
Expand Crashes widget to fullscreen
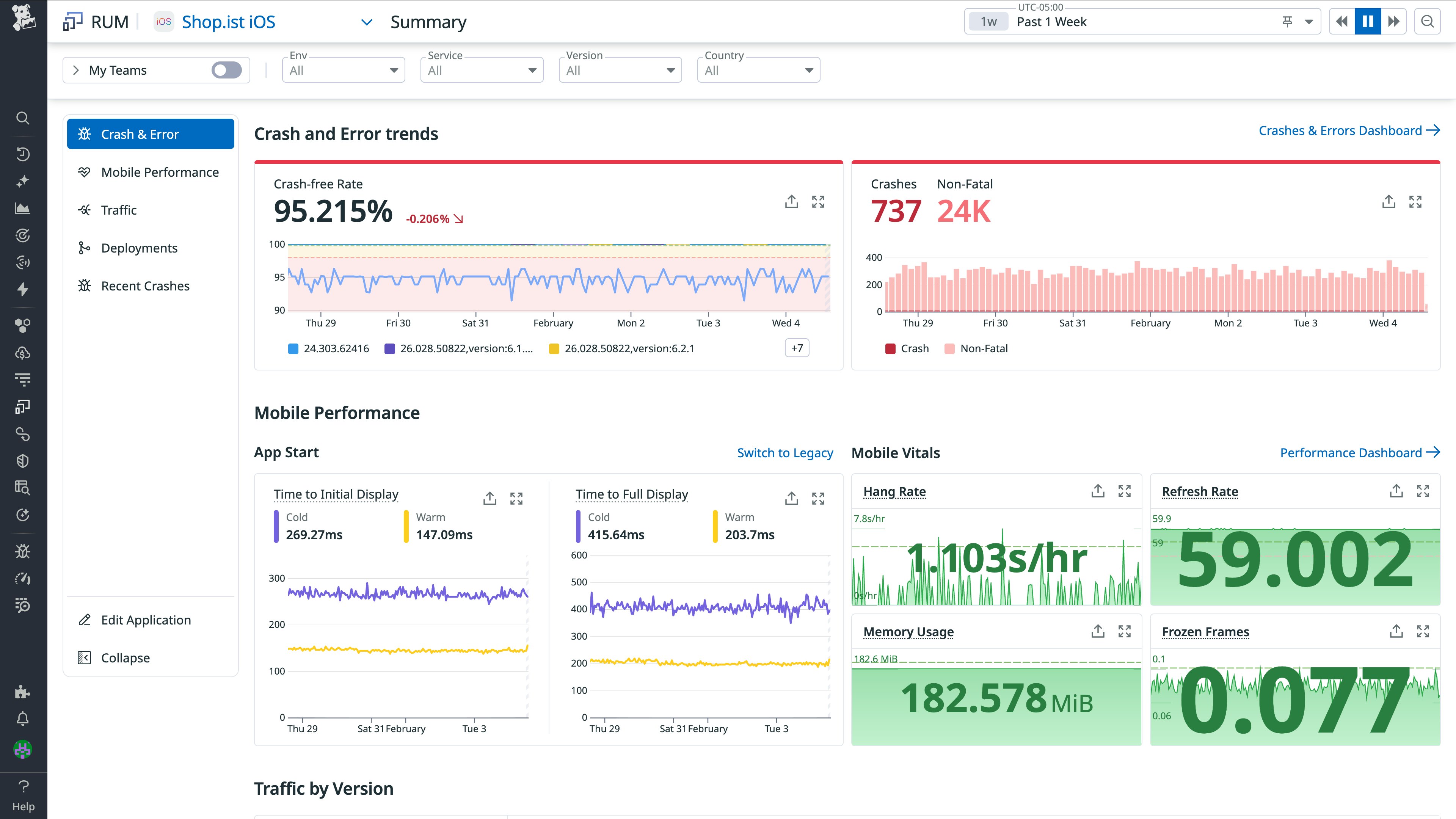click(x=1415, y=202)
